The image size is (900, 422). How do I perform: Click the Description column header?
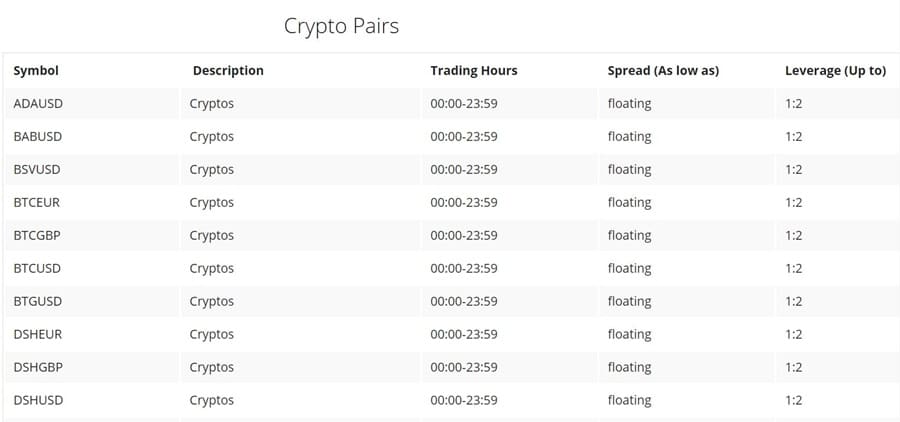[x=228, y=71]
